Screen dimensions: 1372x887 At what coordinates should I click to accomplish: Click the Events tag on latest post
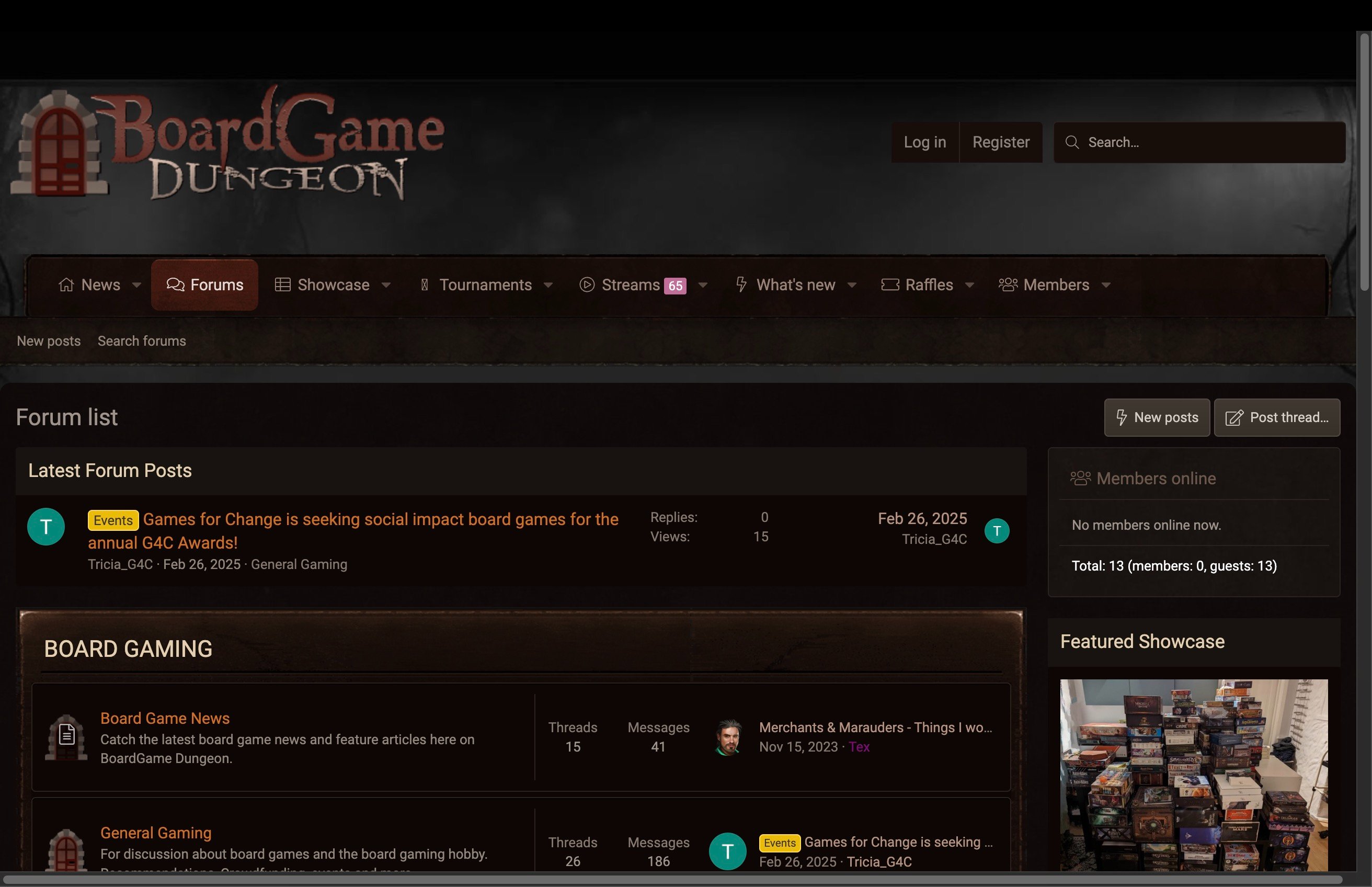tap(113, 520)
